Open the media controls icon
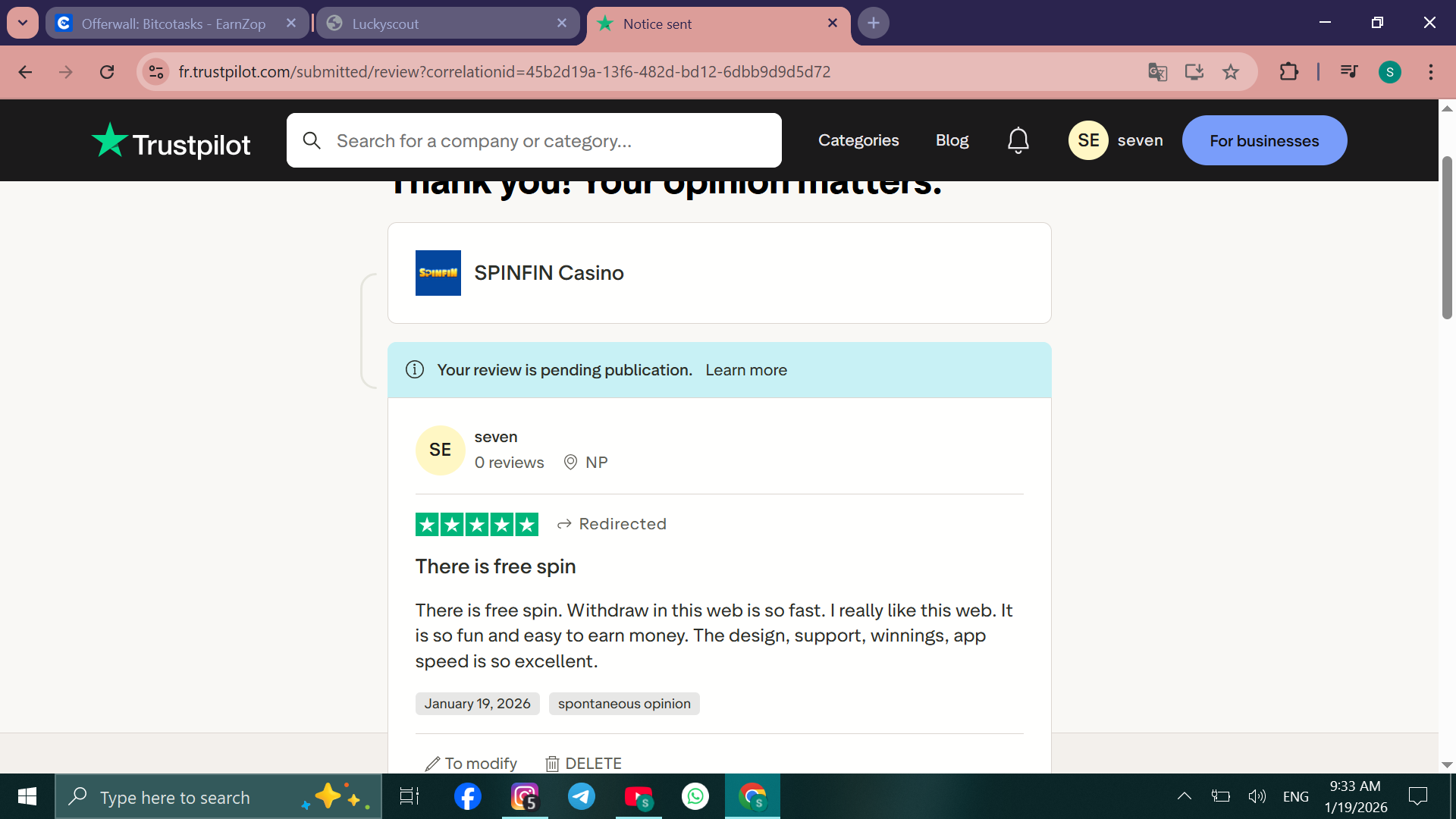This screenshot has height=819, width=1456. (1349, 72)
